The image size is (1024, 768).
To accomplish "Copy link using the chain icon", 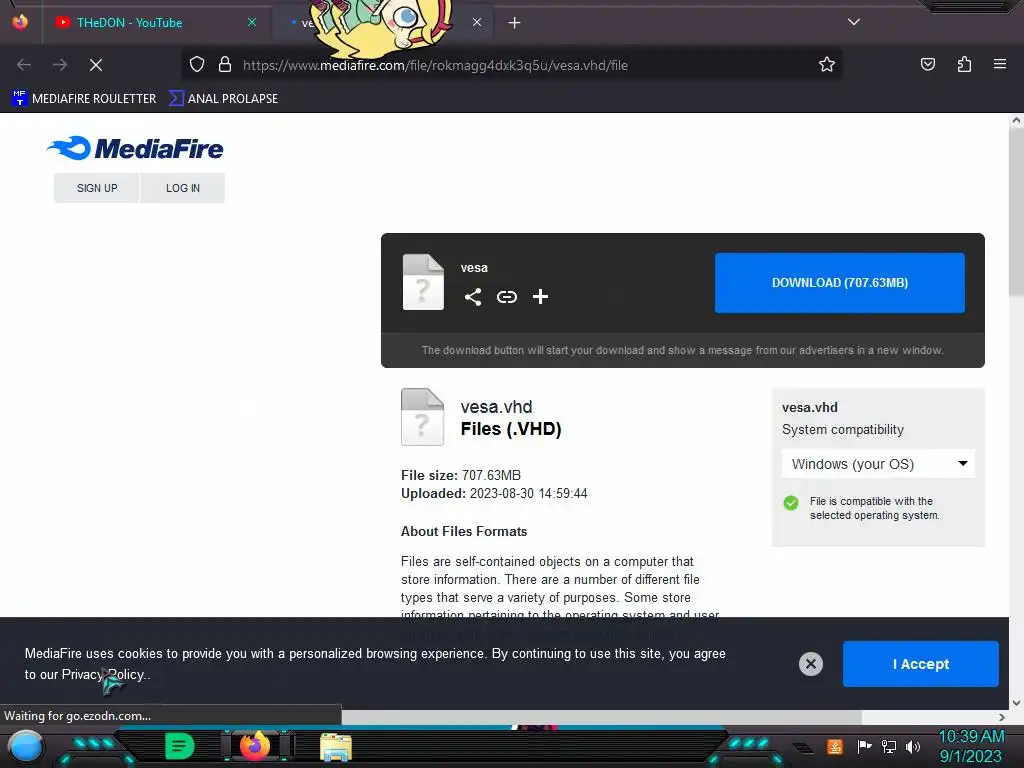I will pyautogui.click(x=507, y=297).
